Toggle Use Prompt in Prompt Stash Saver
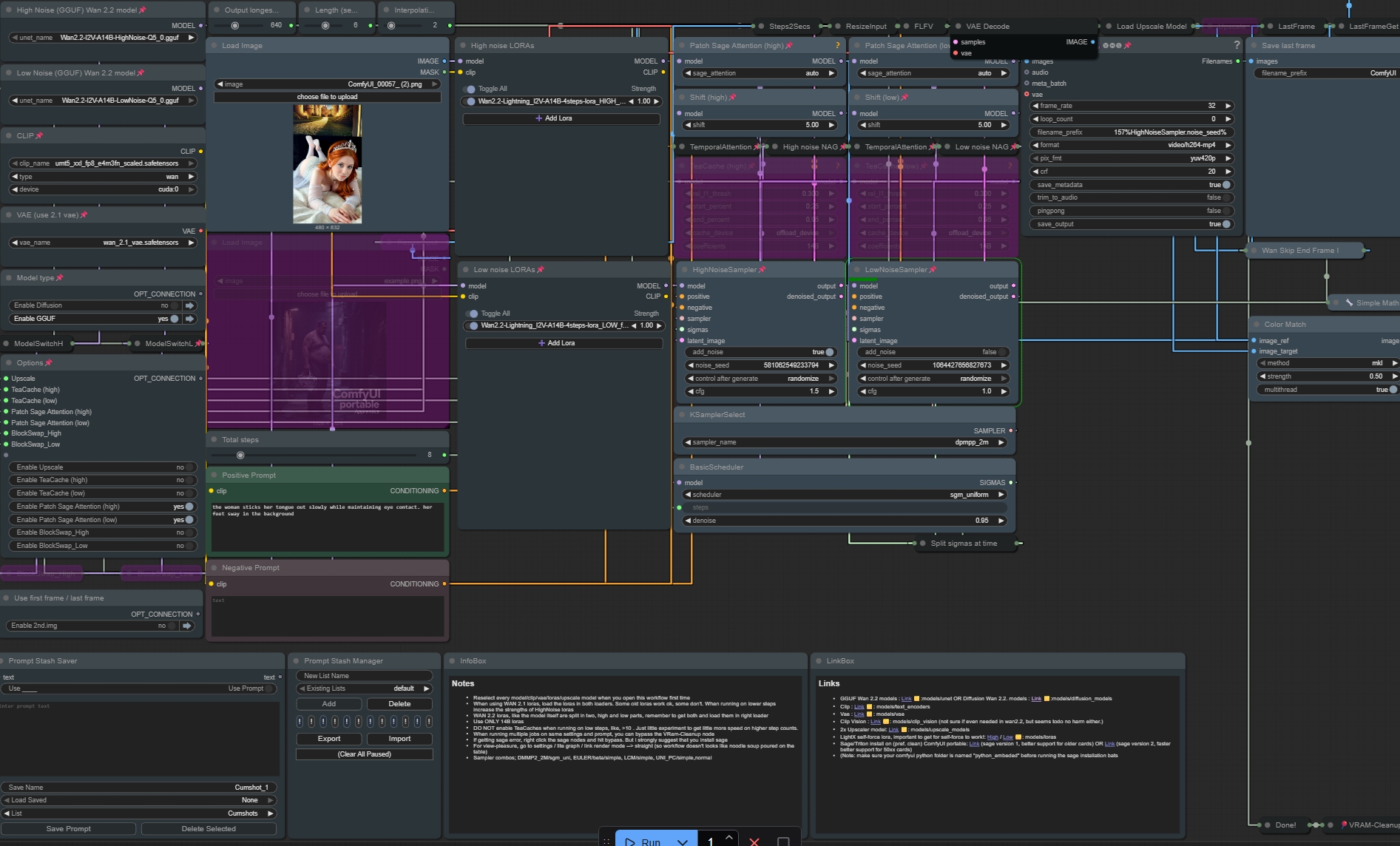 (269, 688)
